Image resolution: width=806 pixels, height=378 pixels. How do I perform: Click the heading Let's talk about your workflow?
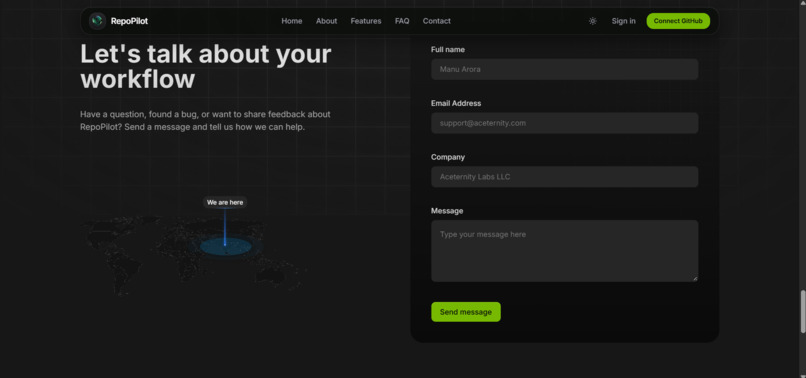click(x=206, y=66)
